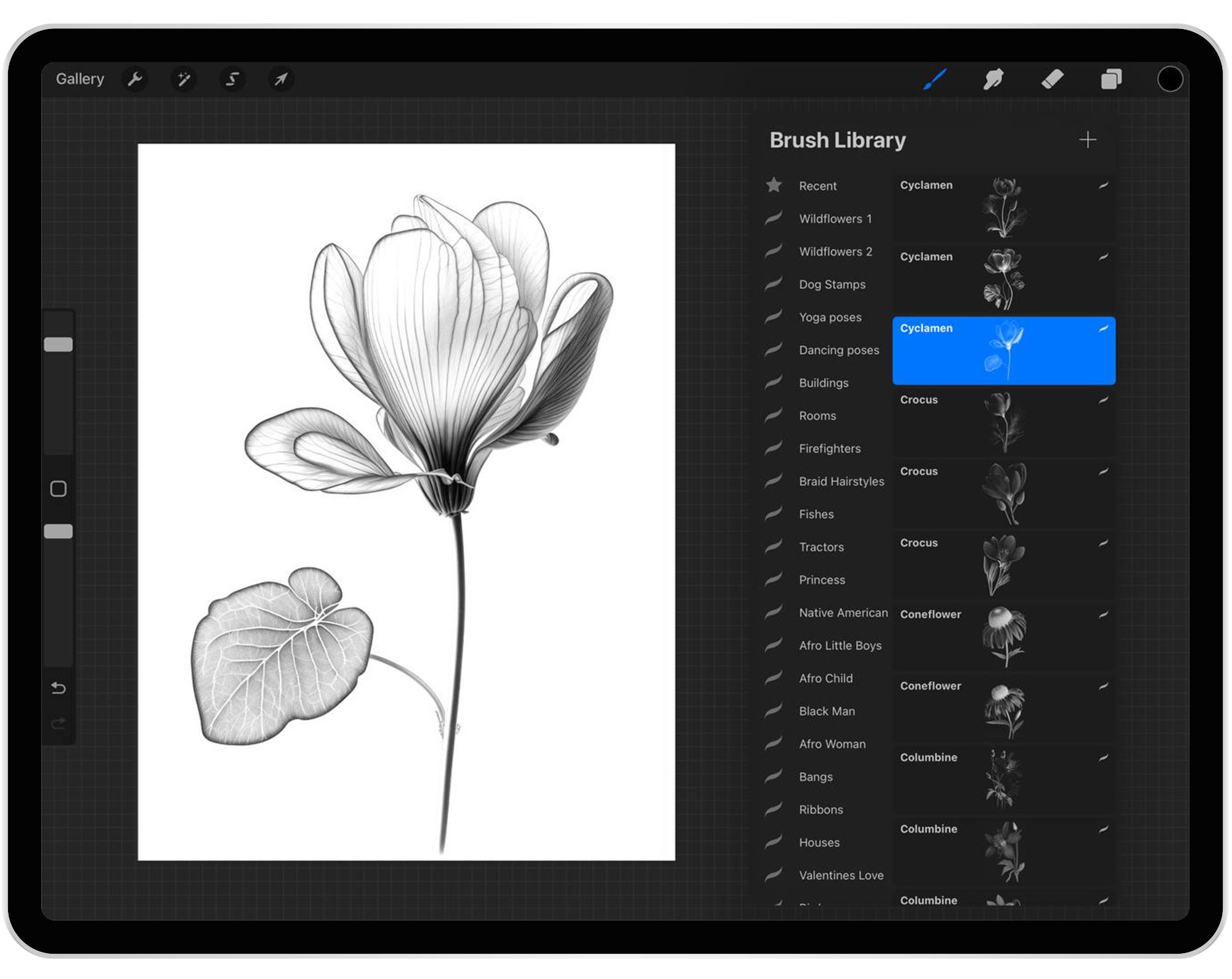This screenshot has width=1232, height=979.
Task: Add a new brush with plus icon
Action: (1088, 140)
